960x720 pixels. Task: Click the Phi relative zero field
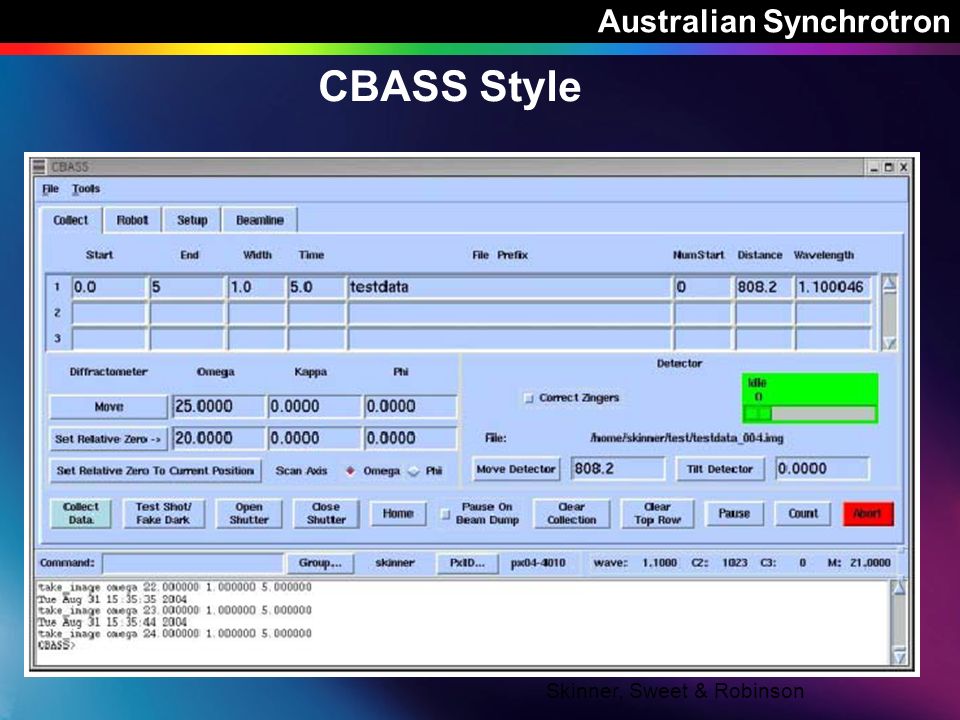point(410,438)
